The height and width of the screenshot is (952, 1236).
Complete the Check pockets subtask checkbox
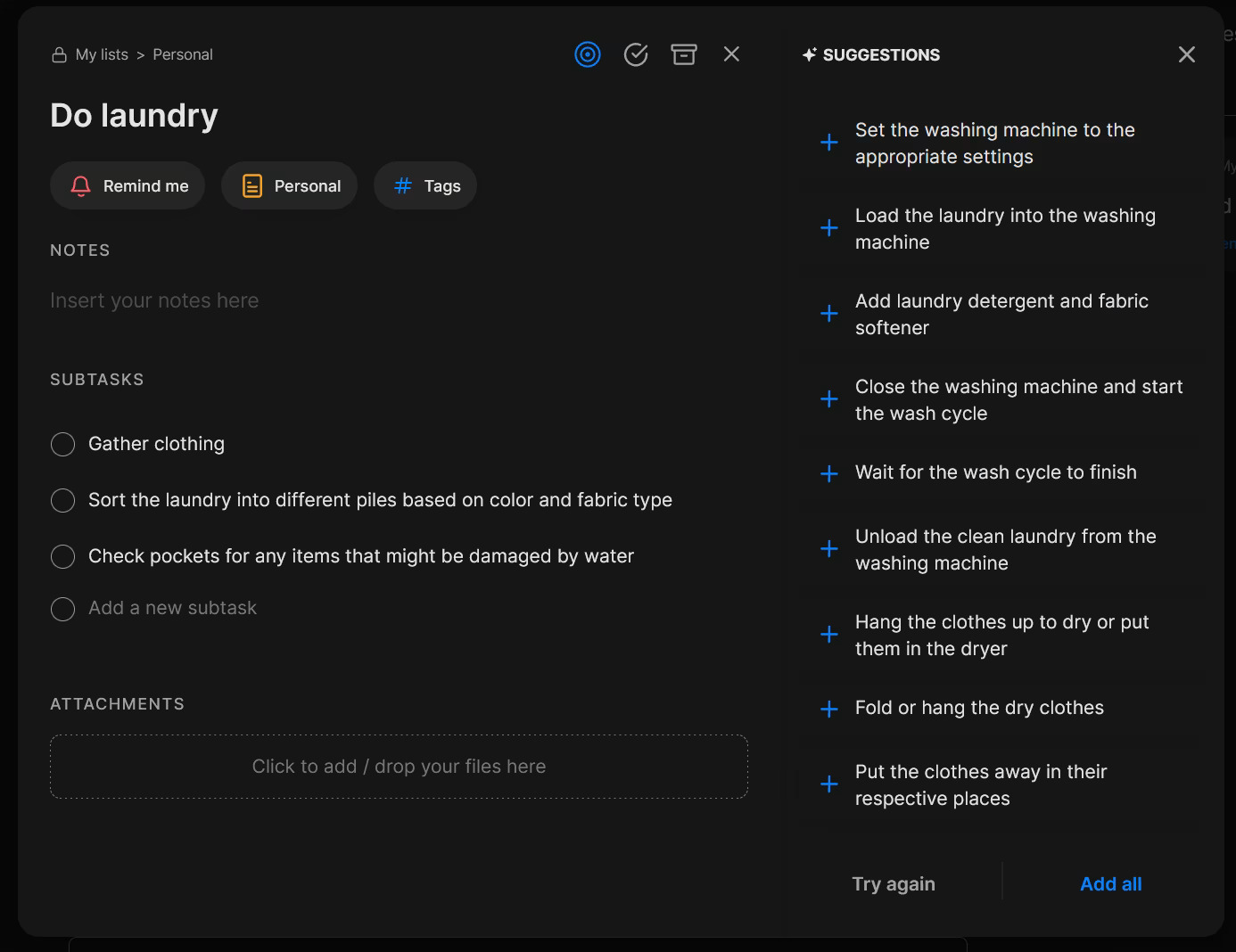pos(63,556)
